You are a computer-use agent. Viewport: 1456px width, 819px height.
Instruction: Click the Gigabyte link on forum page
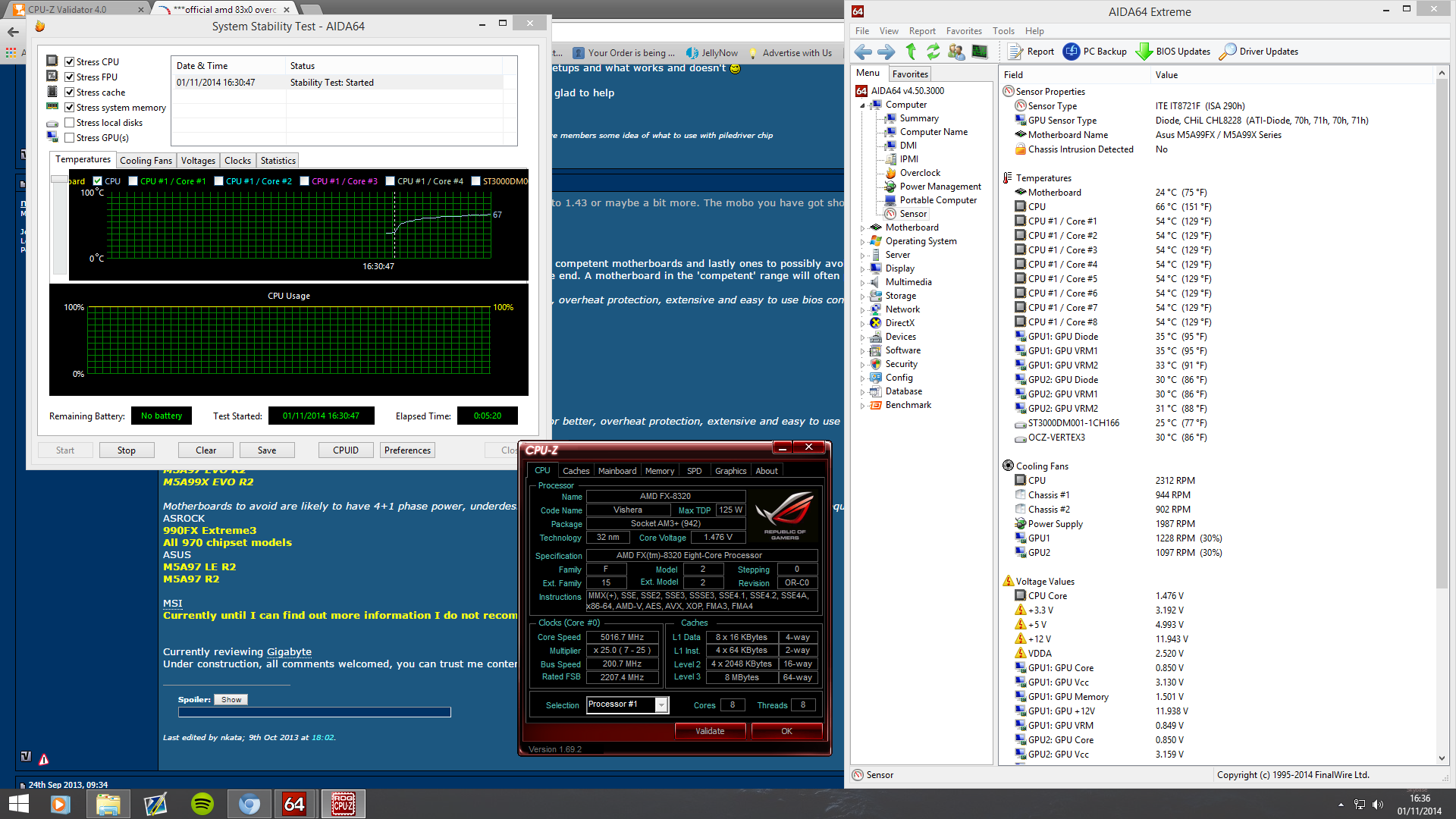pos(289,652)
